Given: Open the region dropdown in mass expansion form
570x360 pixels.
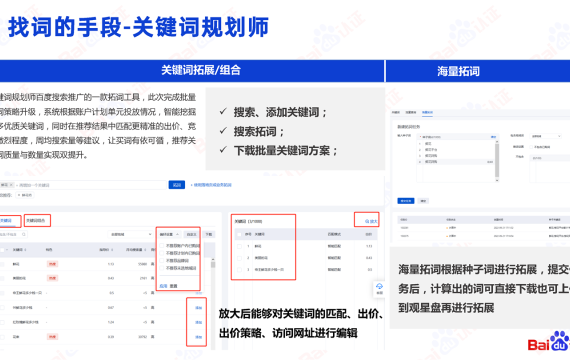Looking at the screenshot, I should coord(546,136).
